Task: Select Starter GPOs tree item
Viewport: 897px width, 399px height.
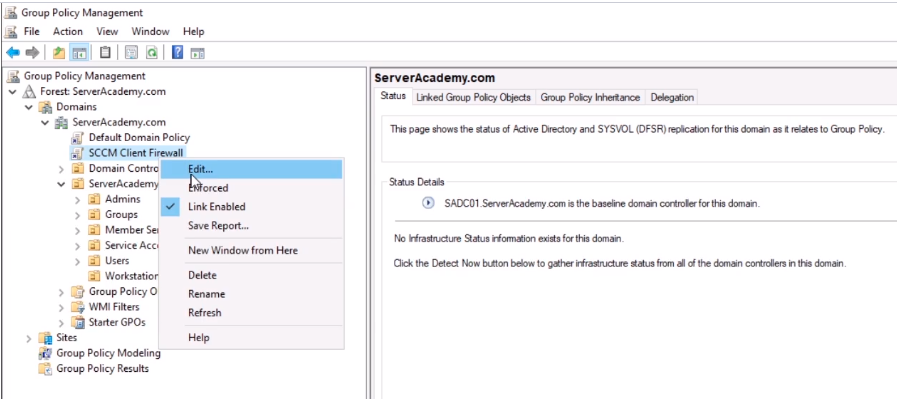Action: [x=117, y=322]
